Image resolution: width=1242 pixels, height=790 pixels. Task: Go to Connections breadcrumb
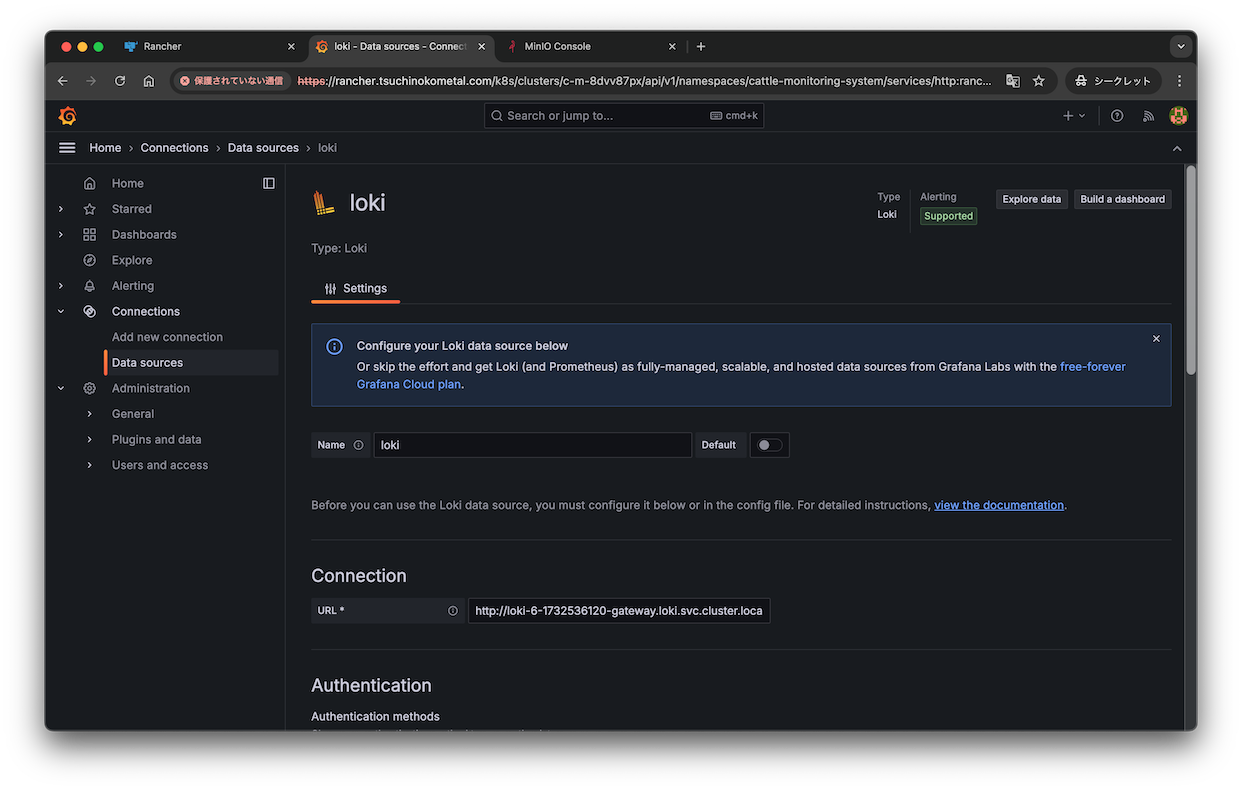point(174,148)
